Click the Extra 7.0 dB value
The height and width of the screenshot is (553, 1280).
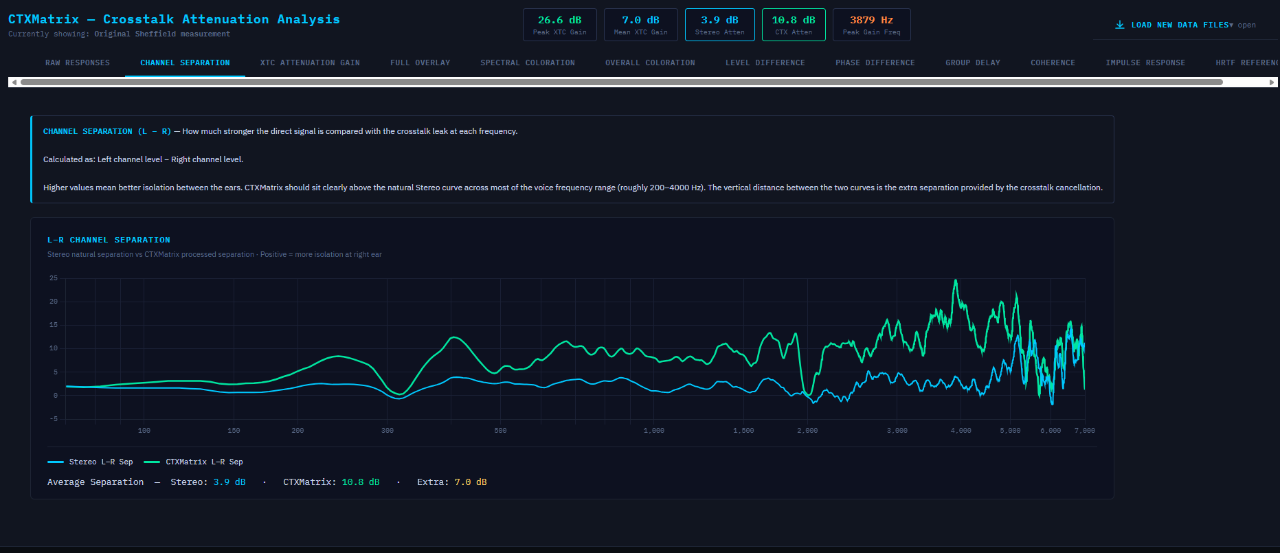coord(470,482)
